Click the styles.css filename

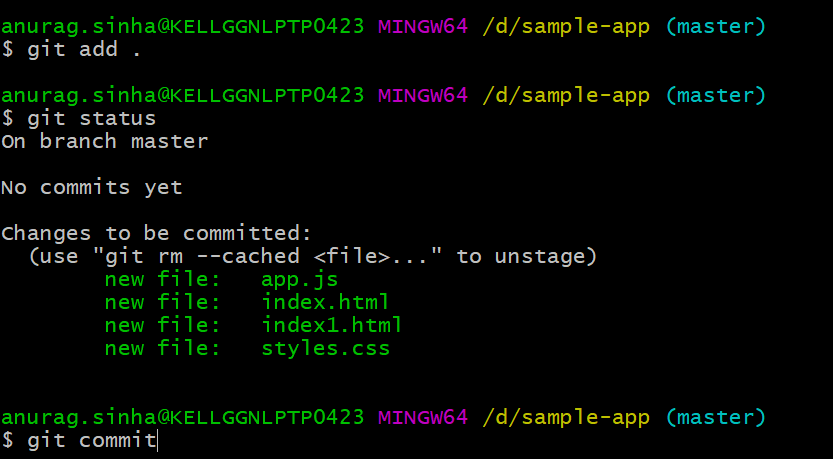coord(325,349)
